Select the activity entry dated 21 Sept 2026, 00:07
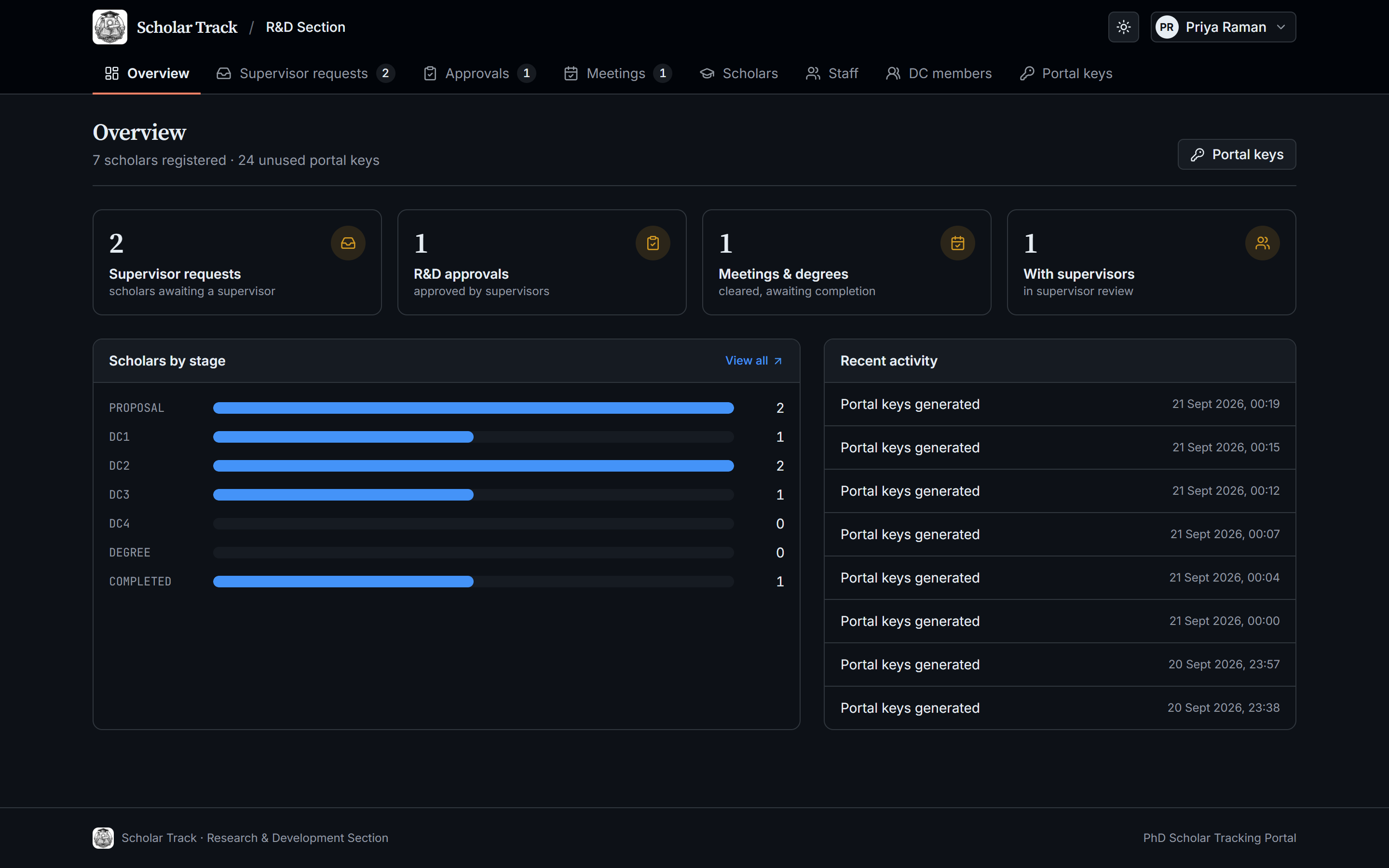 point(1060,534)
